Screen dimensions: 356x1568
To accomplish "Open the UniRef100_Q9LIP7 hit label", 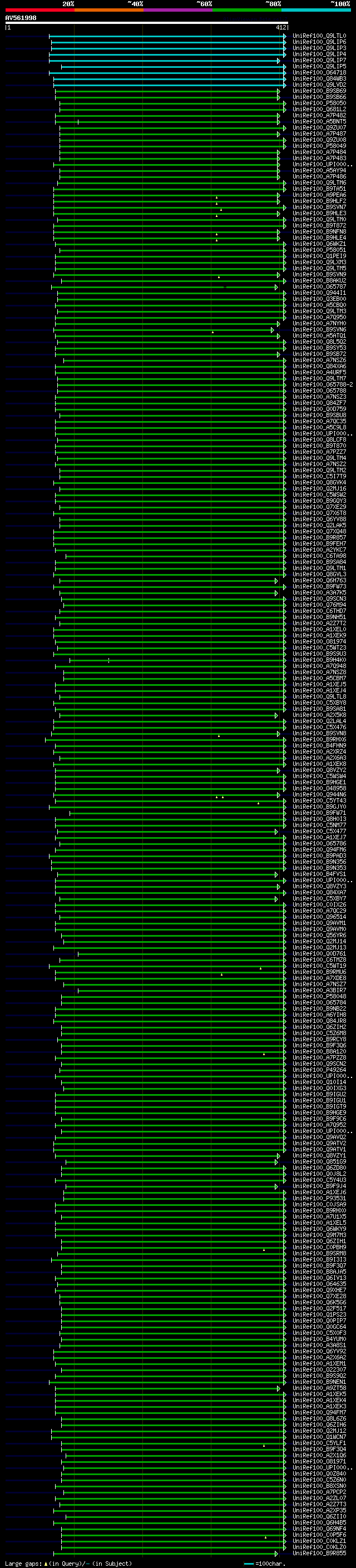I will point(319,60).
